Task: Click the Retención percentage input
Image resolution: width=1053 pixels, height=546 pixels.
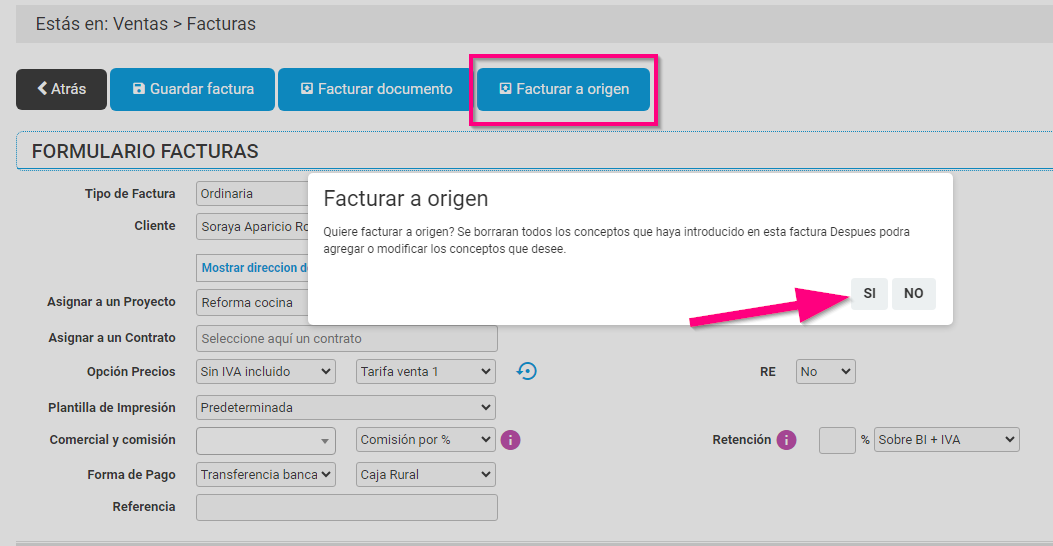Action: click(x=837, y=441)
